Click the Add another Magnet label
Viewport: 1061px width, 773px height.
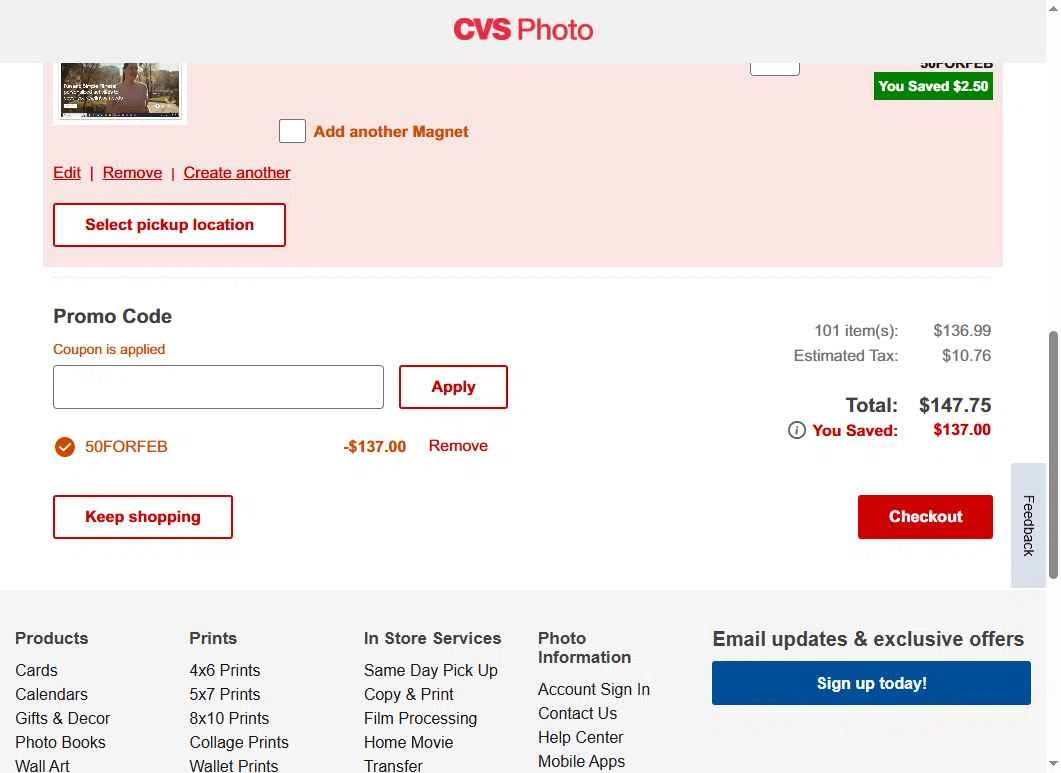390,131
